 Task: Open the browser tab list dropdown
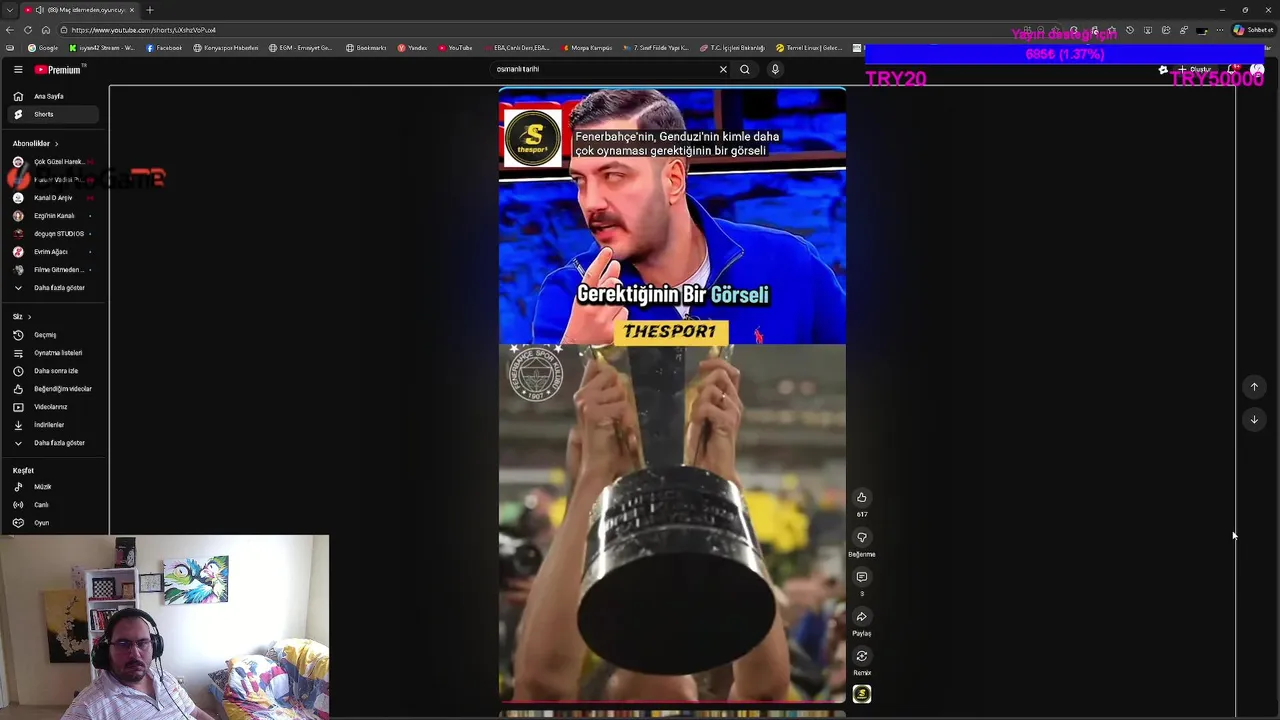click(9, 10)
